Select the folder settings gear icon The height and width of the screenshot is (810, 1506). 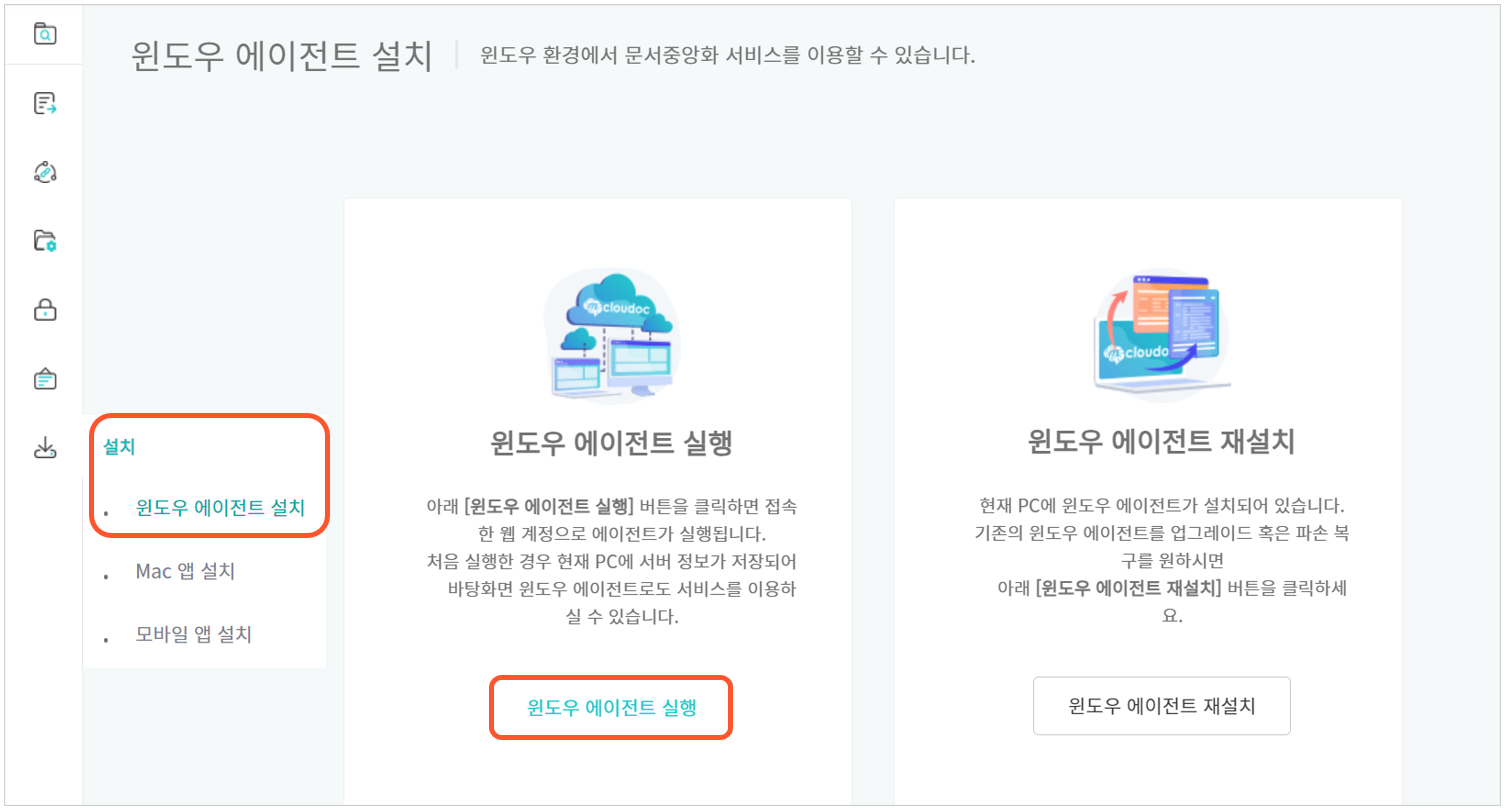[x=45, y=241]
